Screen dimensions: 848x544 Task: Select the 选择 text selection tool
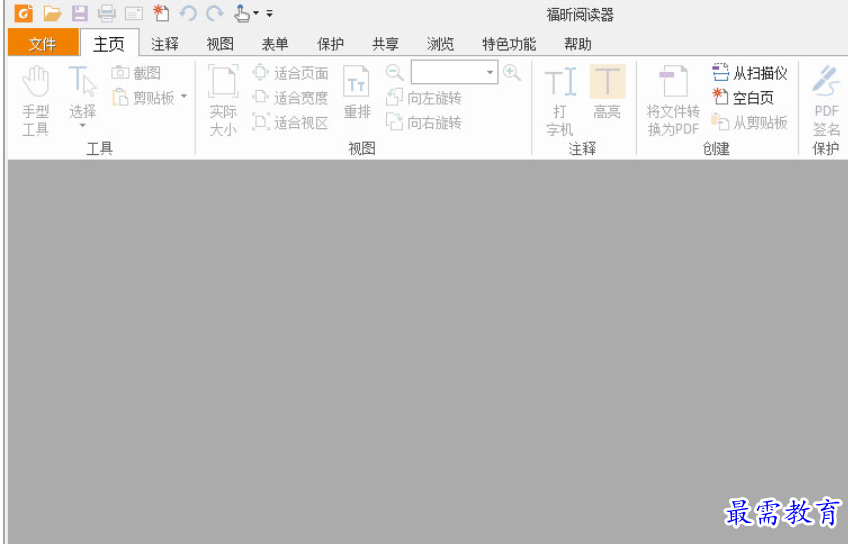click(82, 91)
